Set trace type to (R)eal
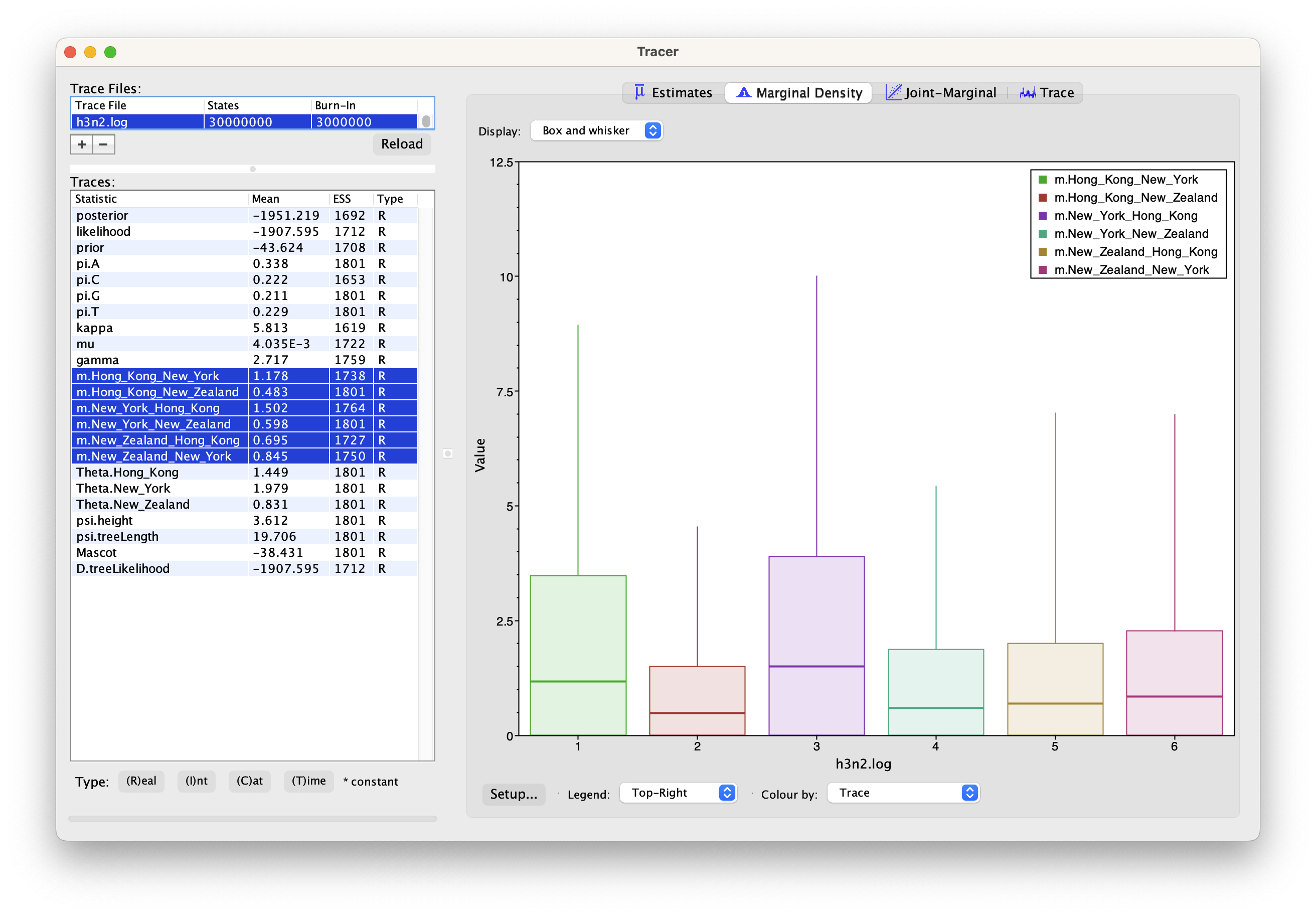This screenshot has height=915, width=1316. 141,781
